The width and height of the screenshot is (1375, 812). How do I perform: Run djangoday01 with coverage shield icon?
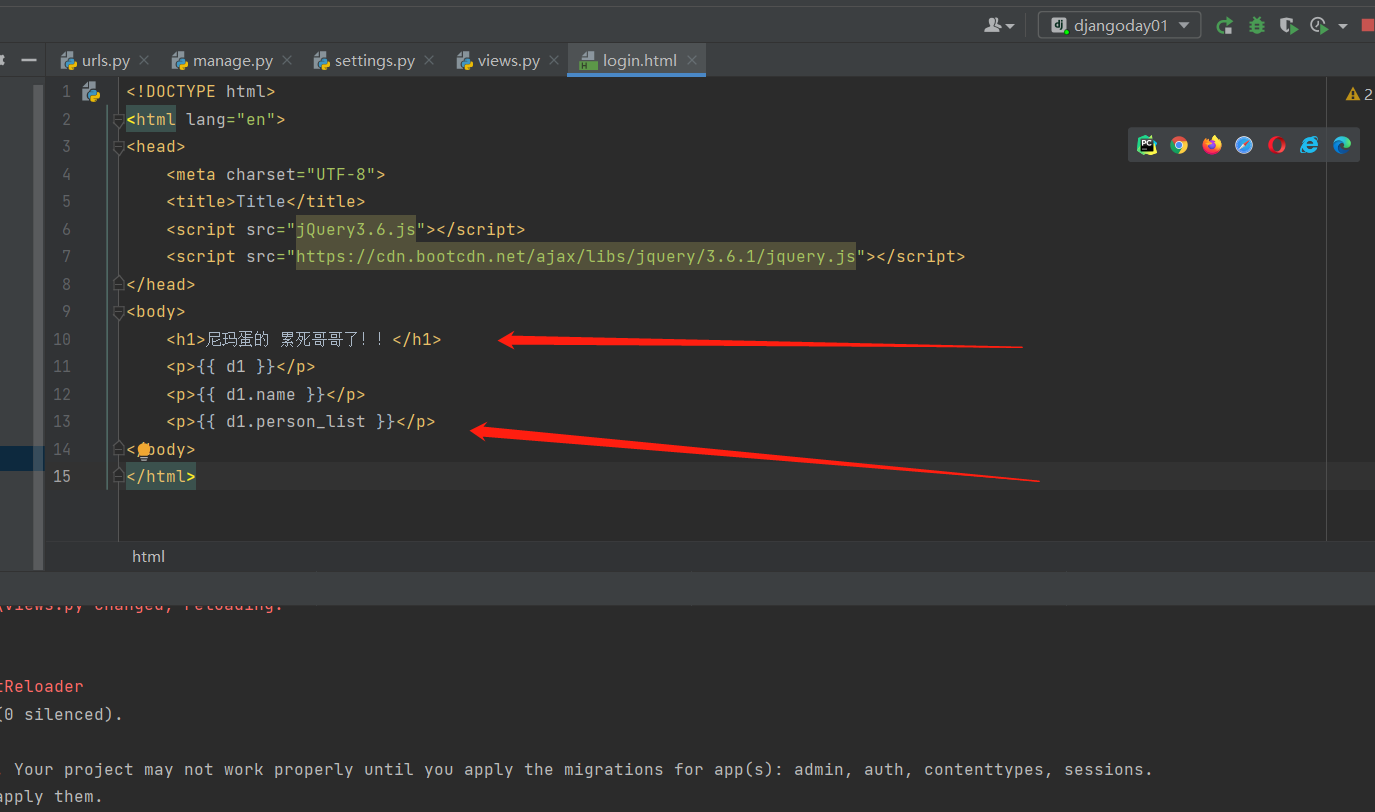tap(1289, 26)
